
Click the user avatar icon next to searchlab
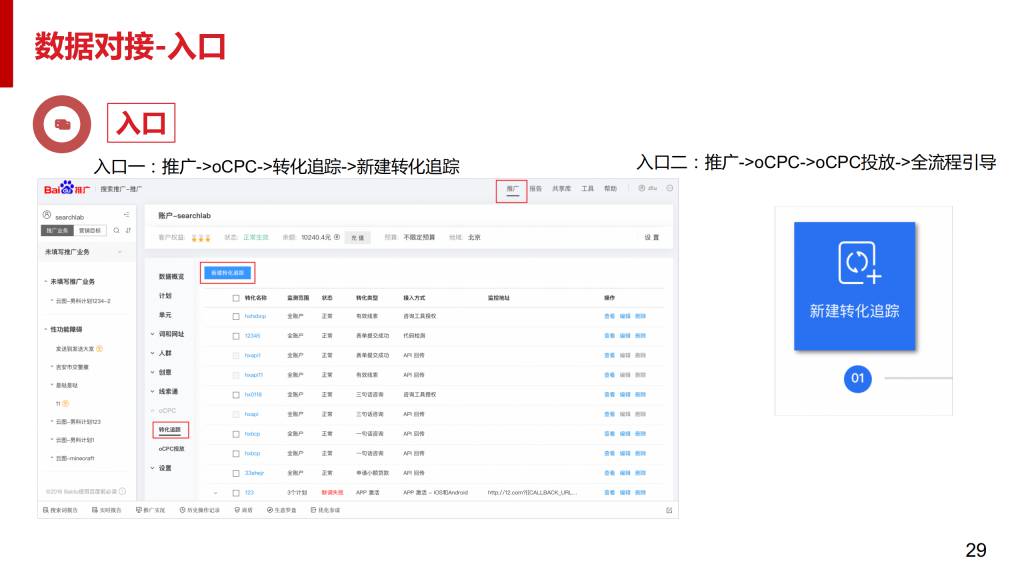click(x=47, y=215)
